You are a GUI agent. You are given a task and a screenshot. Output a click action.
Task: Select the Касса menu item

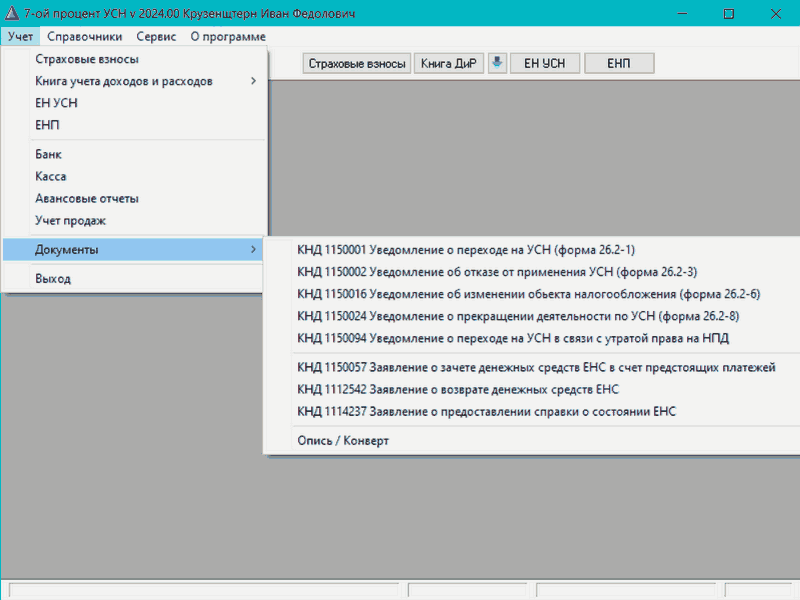[x=50, y=176]
